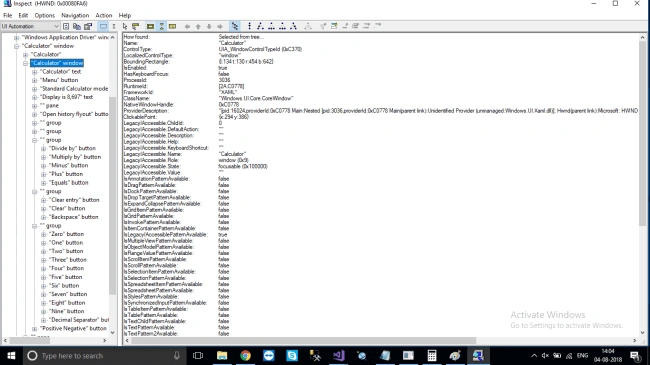Open Skype from the taskbar
This screenshot has height=365, width=650.
(292, 356)
